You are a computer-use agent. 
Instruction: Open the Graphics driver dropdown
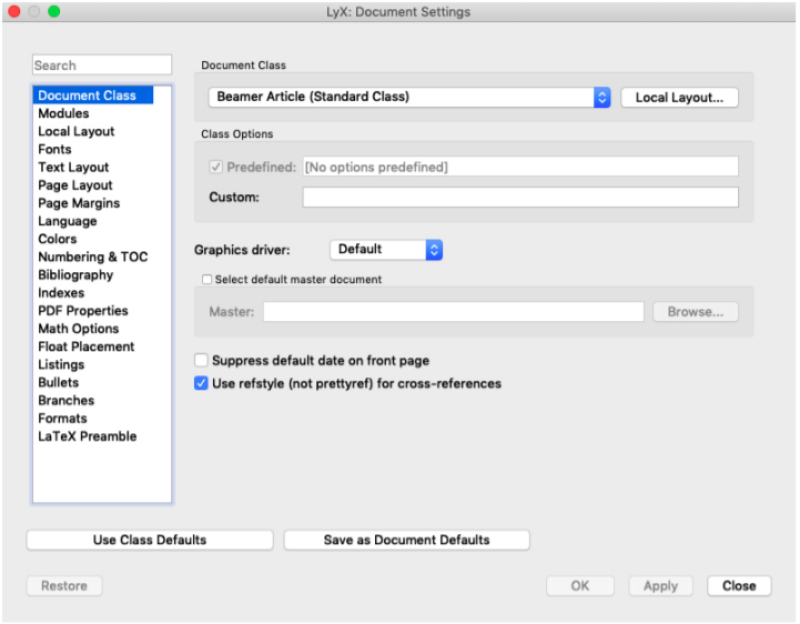[x=386, y=249]
